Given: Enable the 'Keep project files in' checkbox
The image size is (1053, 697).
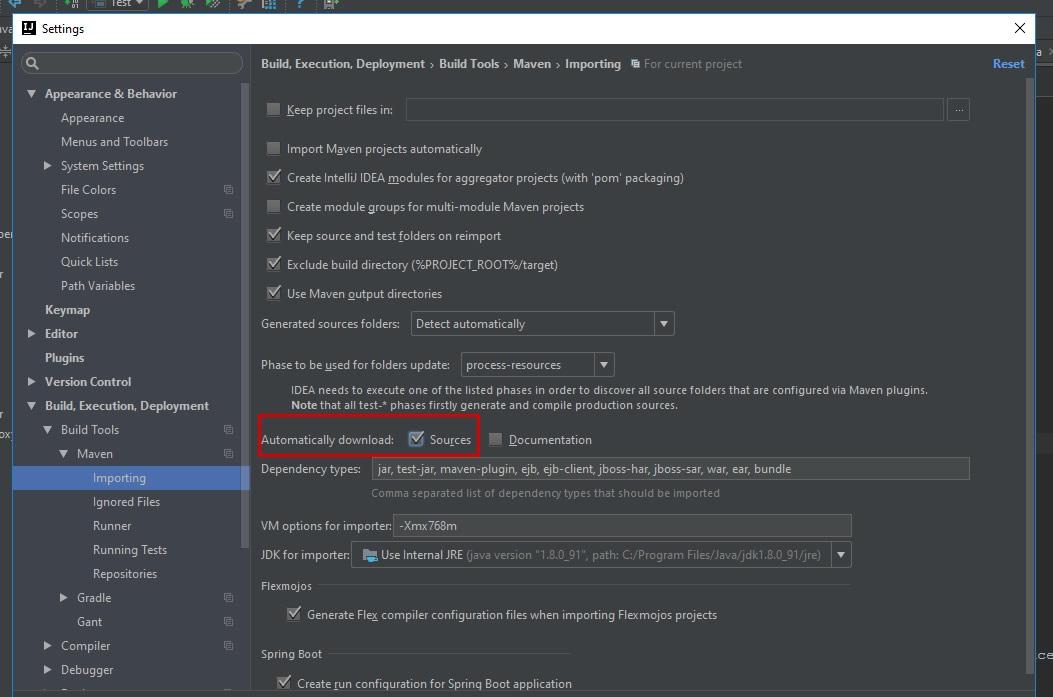Looking at the screenshot, I should pyautogui.click(x=273, y=109).
